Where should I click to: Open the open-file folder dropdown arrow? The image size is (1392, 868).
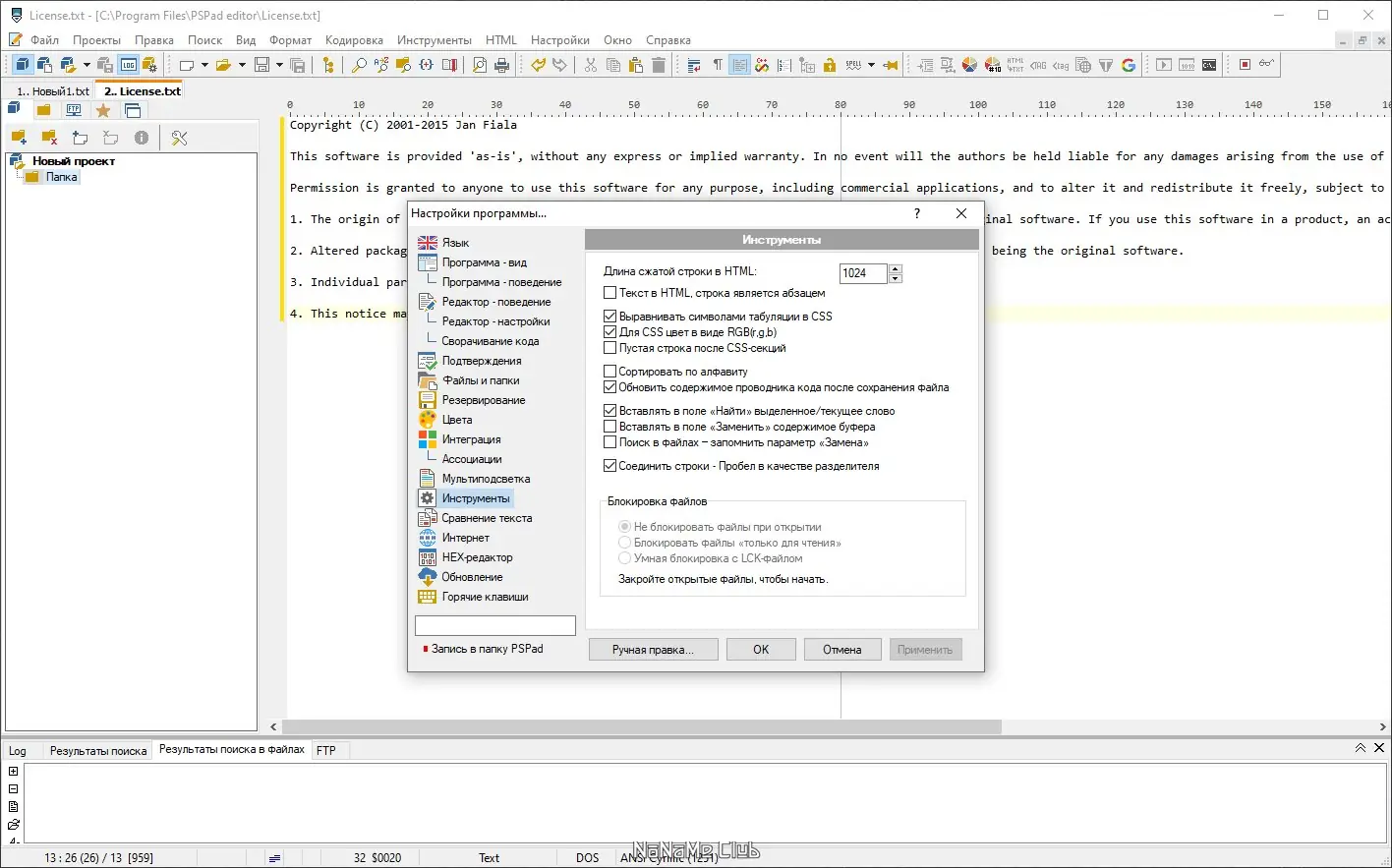click(x=242, y=65)
